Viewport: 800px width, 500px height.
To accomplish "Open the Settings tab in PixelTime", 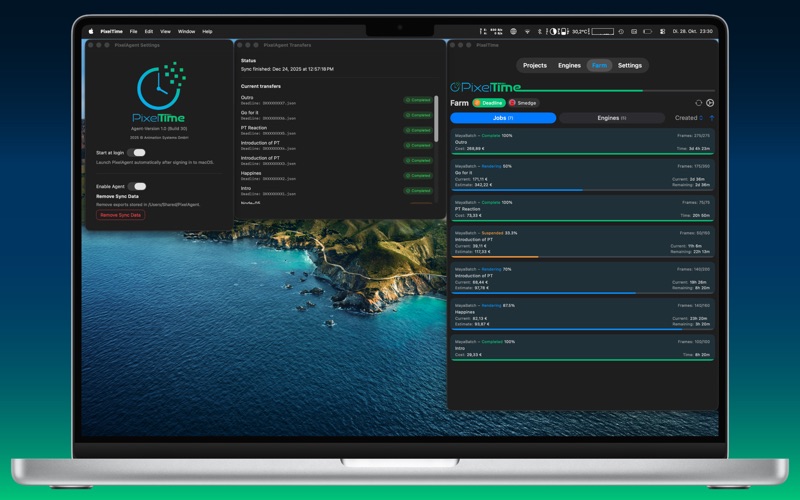I will 630,65.
